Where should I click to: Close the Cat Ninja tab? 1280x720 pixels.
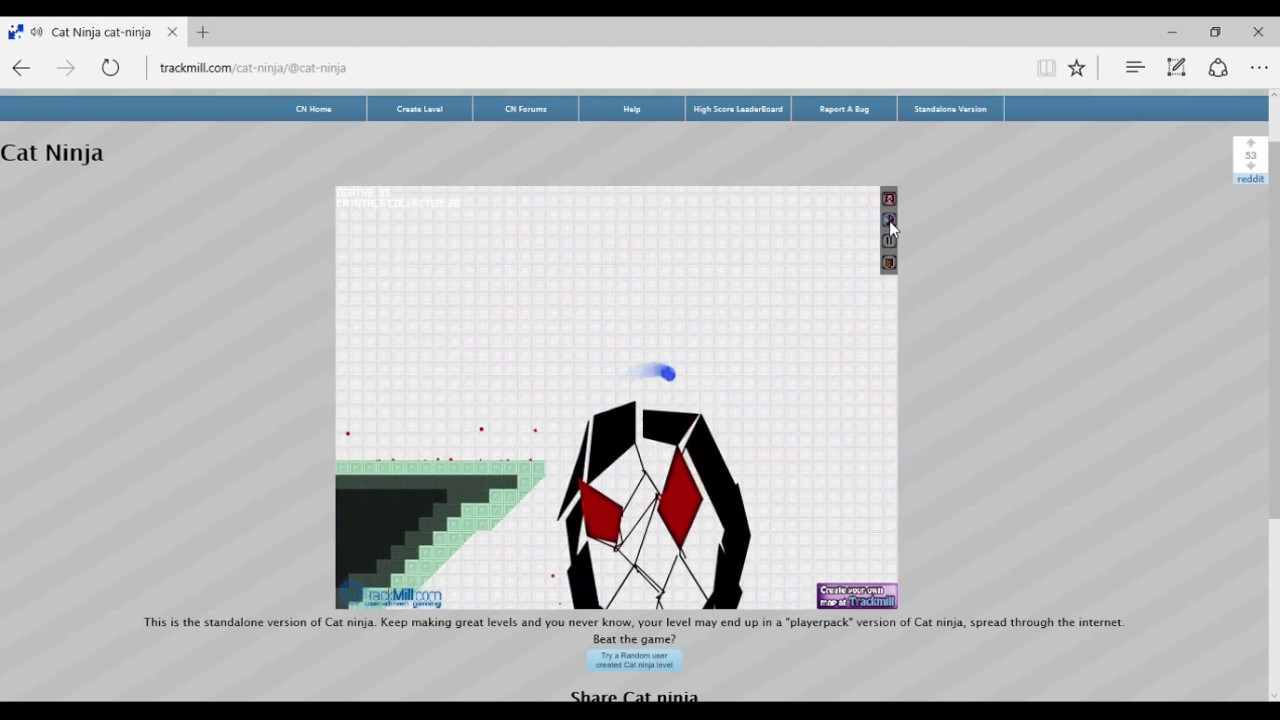click(x=172, y=32)
